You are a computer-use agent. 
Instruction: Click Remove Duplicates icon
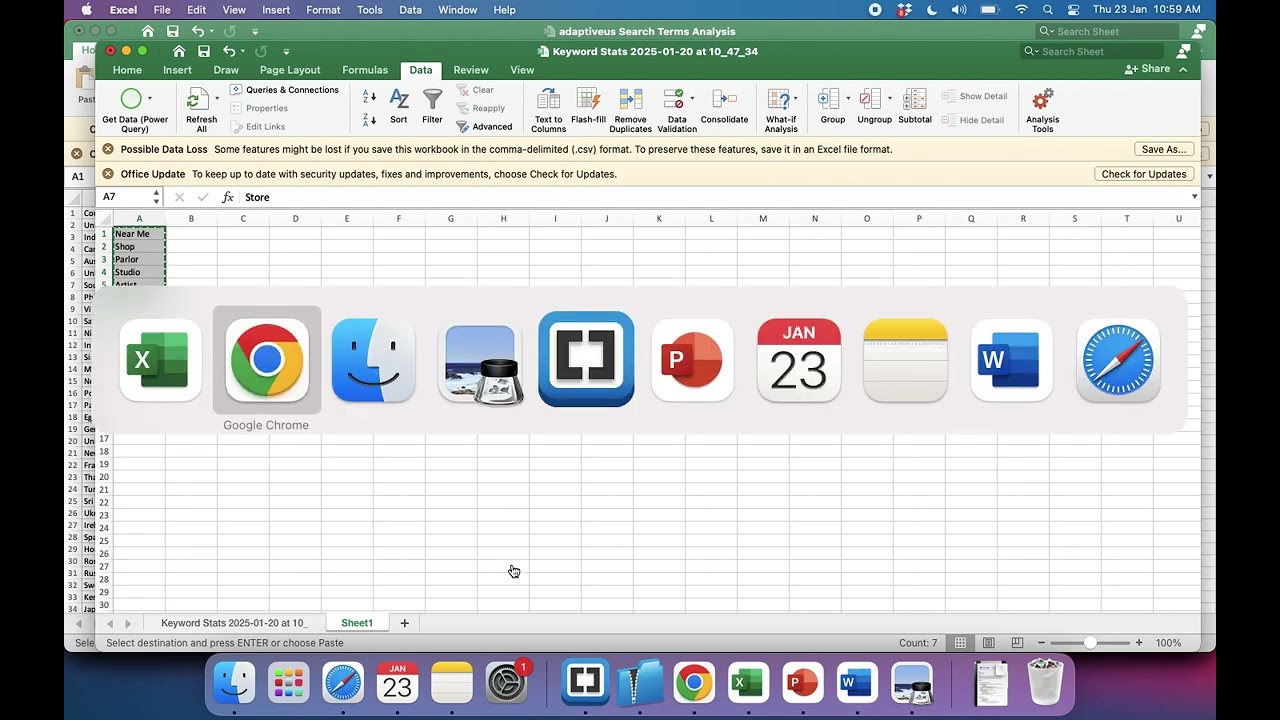[x=630, y=99]
